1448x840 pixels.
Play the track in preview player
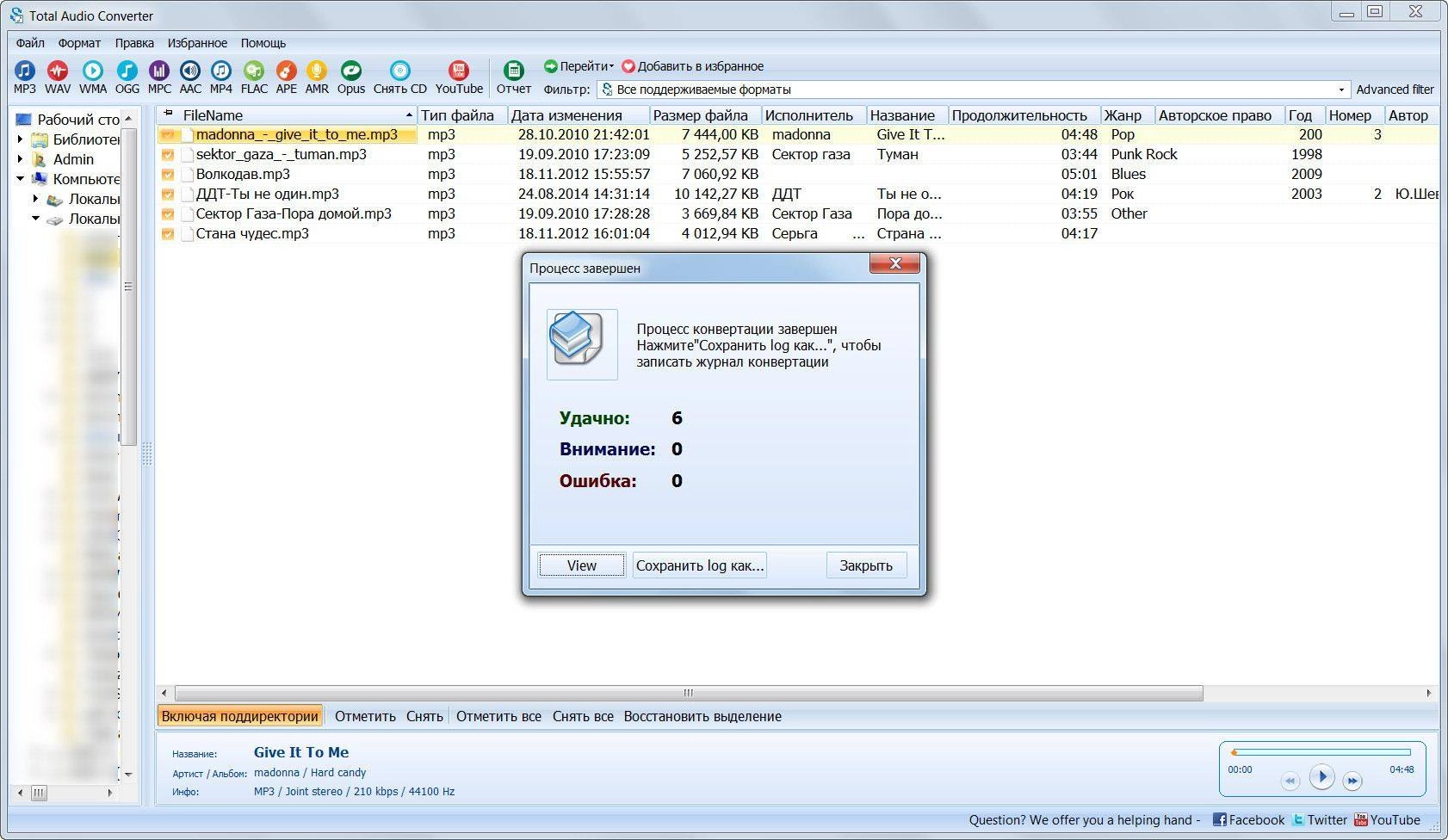tap(1321, 777)
